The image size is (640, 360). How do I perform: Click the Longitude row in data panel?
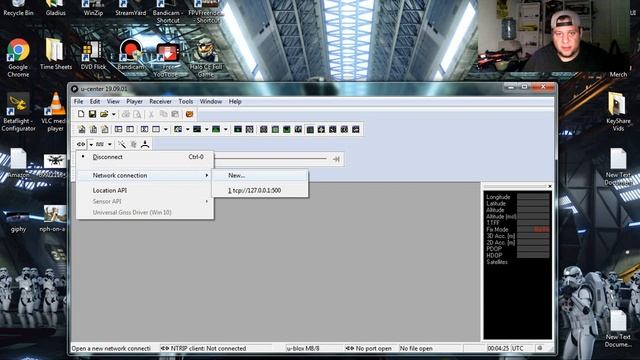[x=518, y=197]
